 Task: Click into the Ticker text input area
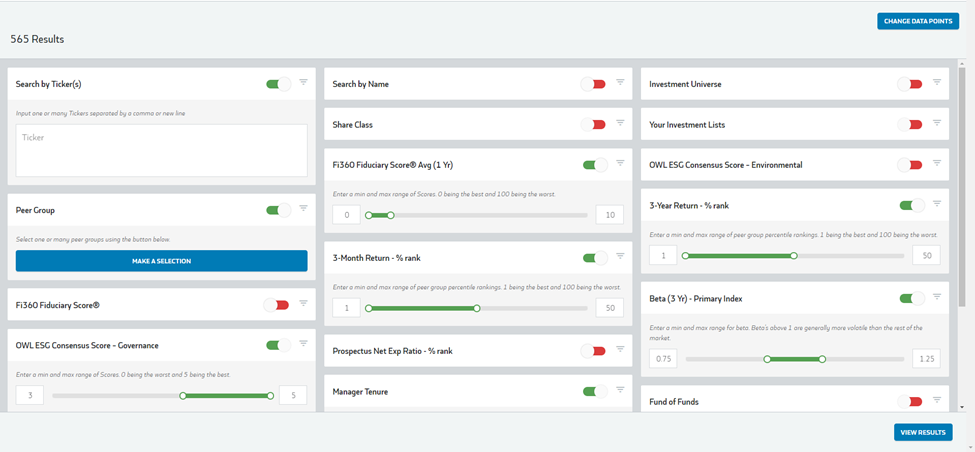(x=162, y=150)
